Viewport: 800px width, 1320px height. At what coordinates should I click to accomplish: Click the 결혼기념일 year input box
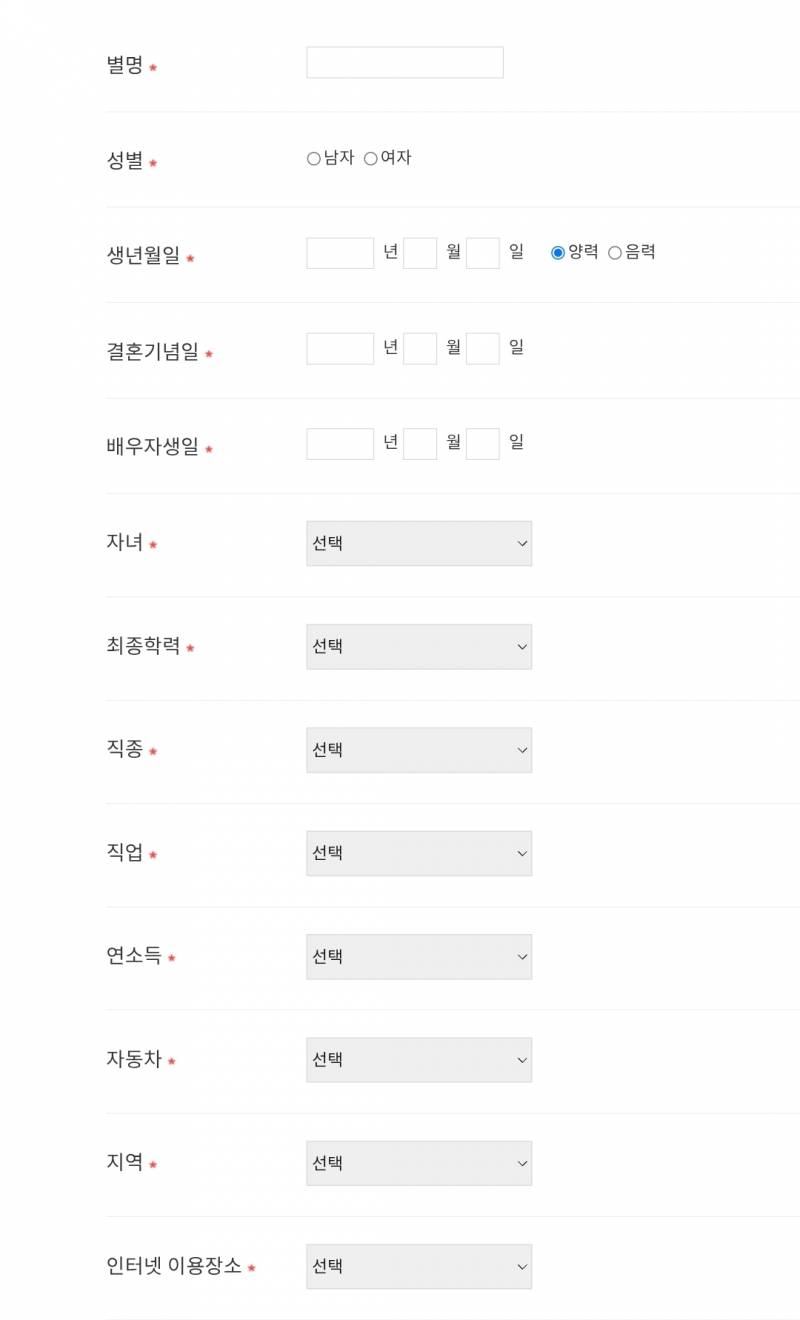coord(339,347)
